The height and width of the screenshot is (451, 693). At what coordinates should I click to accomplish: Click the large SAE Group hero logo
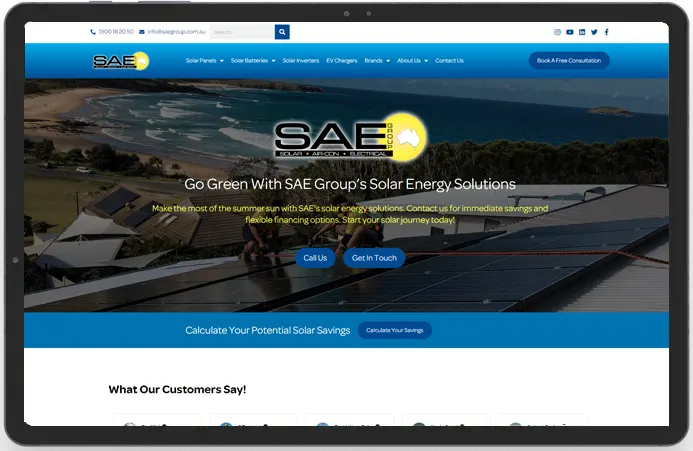[x=350, y=138]
